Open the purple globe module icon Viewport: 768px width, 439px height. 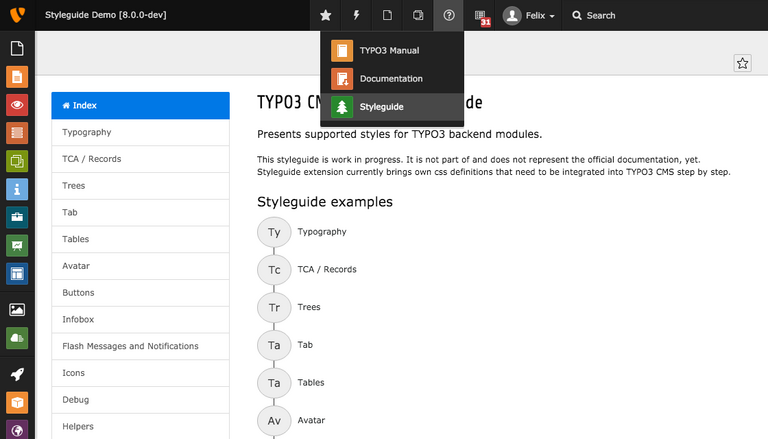(17, 430)
